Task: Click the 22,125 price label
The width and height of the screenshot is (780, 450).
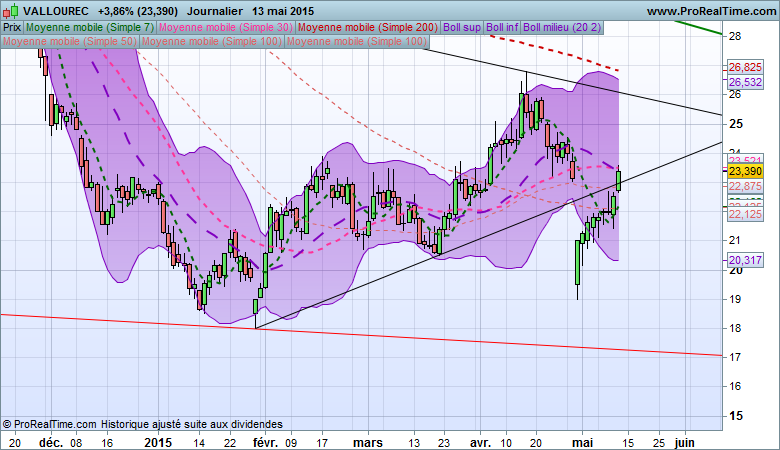Action: coord(745,214)
